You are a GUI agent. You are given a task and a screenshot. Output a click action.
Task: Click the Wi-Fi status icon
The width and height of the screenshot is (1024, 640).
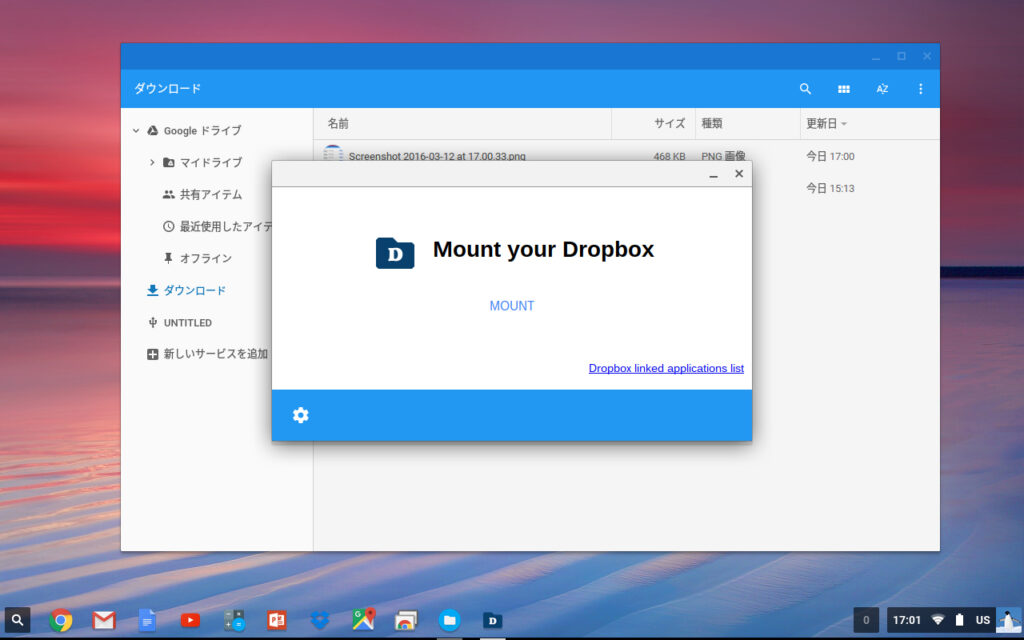point(938,620)
